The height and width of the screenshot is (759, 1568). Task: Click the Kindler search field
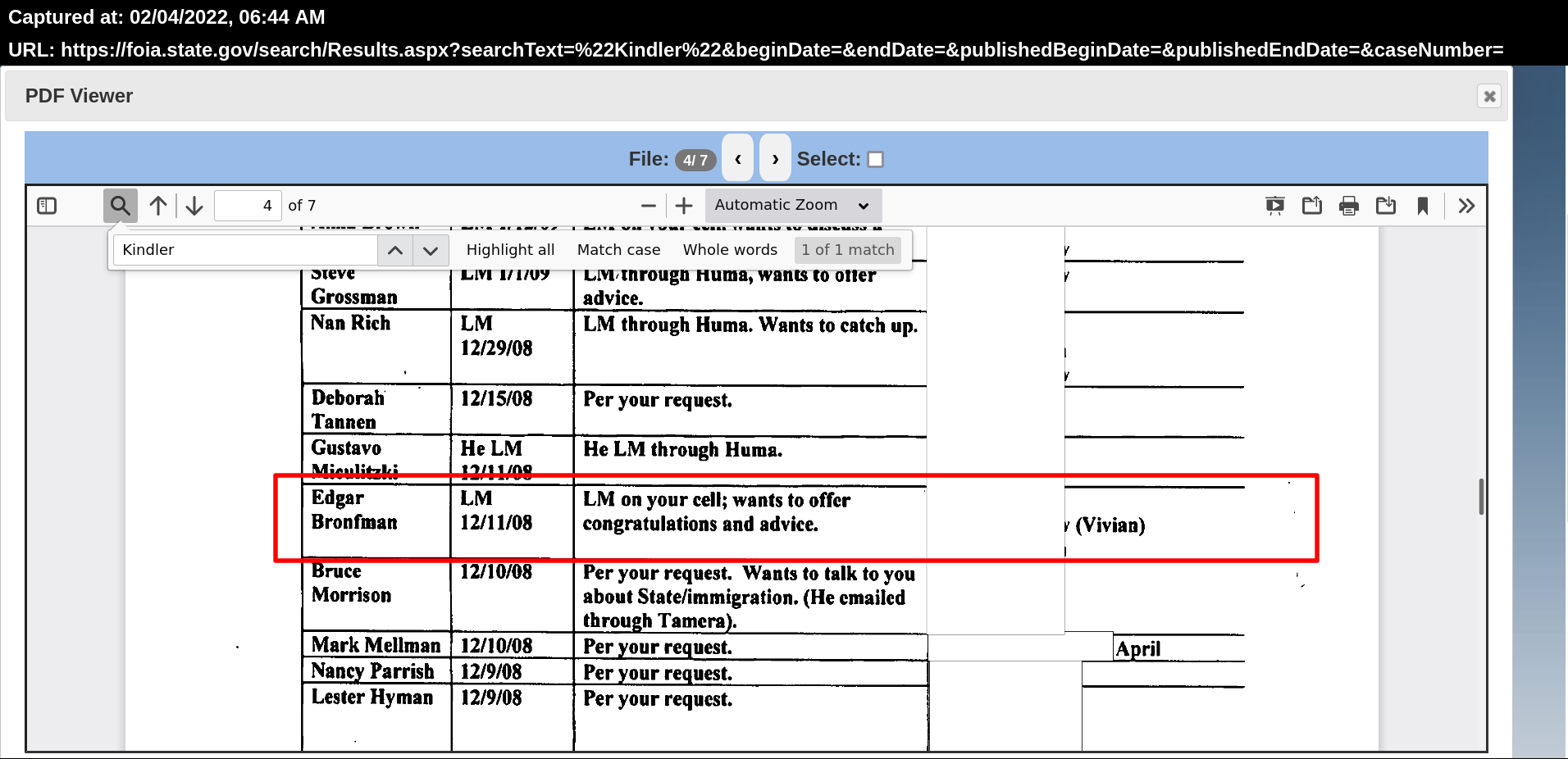point(245,250)
